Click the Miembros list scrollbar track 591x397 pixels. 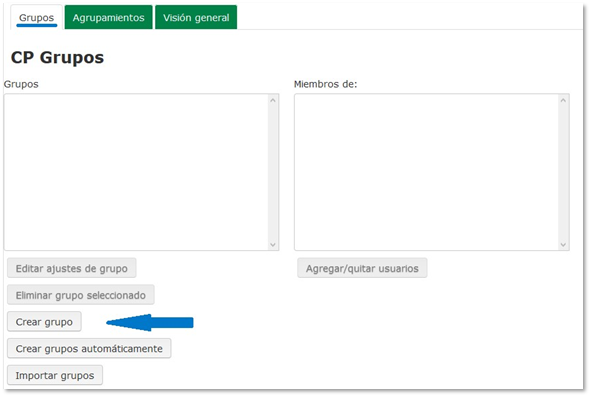pos(563,173)
